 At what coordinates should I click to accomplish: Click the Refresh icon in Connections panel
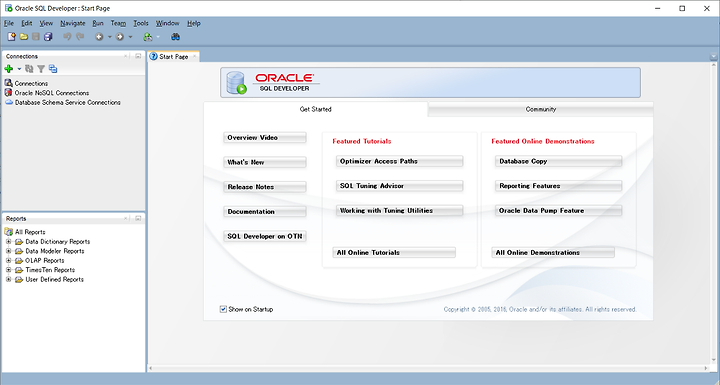click(x=29, y=69)
